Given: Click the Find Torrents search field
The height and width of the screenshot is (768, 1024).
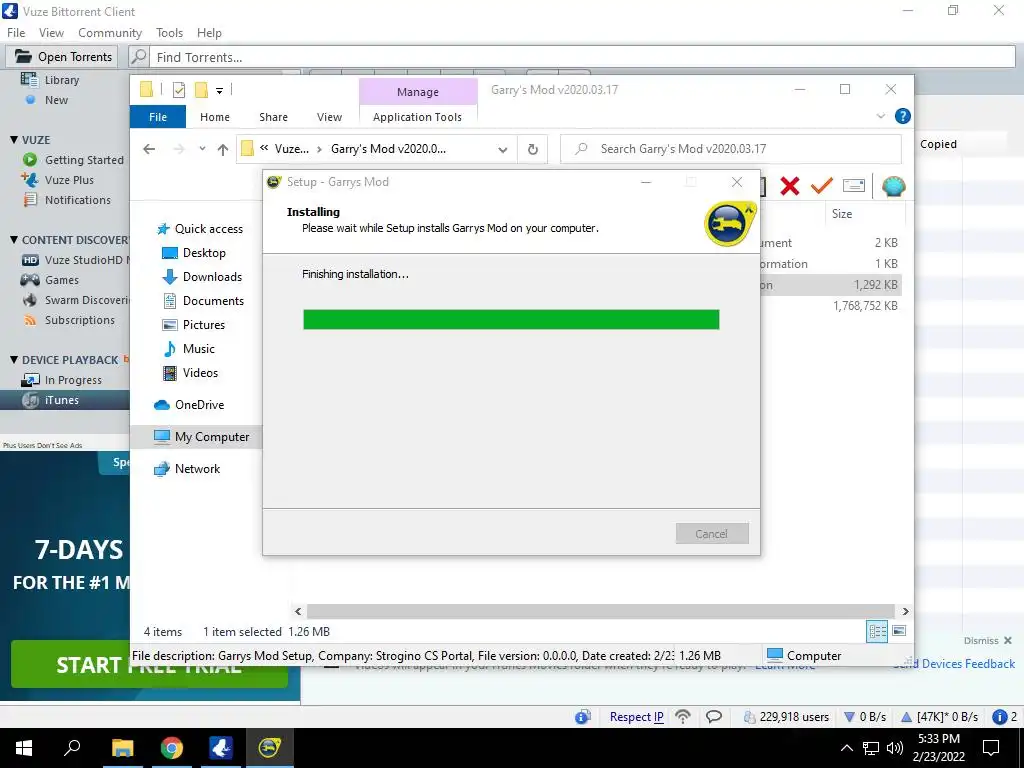Looking at the screenshot, I should [583, 57].
